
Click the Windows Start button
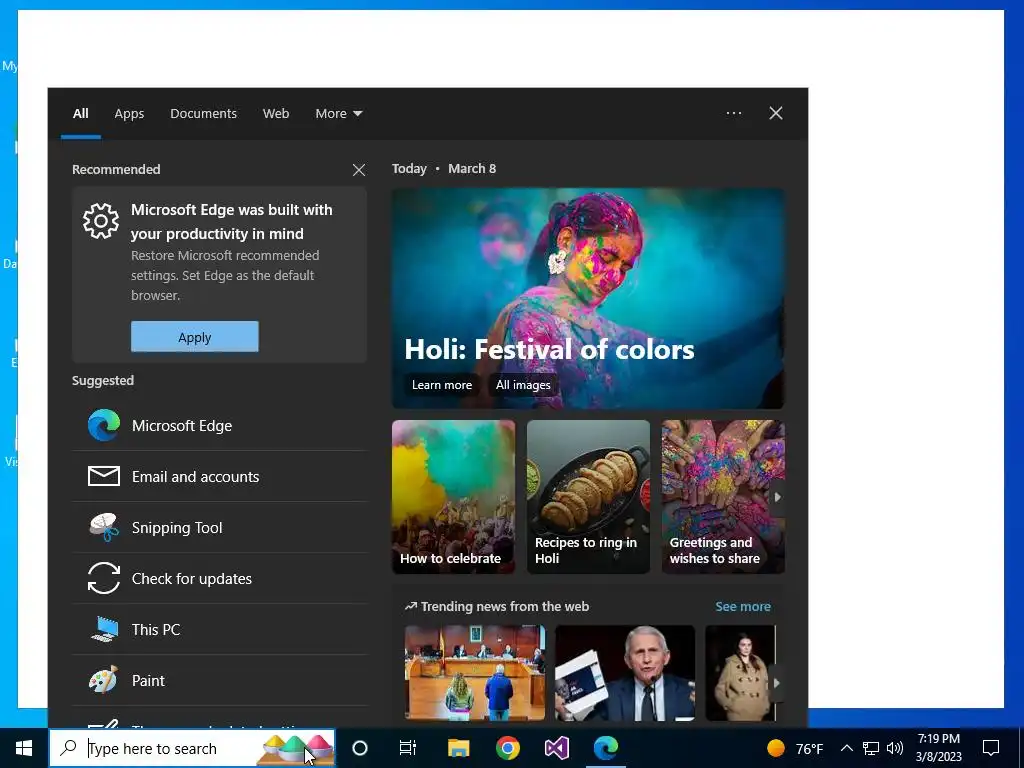tap(24, 748)
